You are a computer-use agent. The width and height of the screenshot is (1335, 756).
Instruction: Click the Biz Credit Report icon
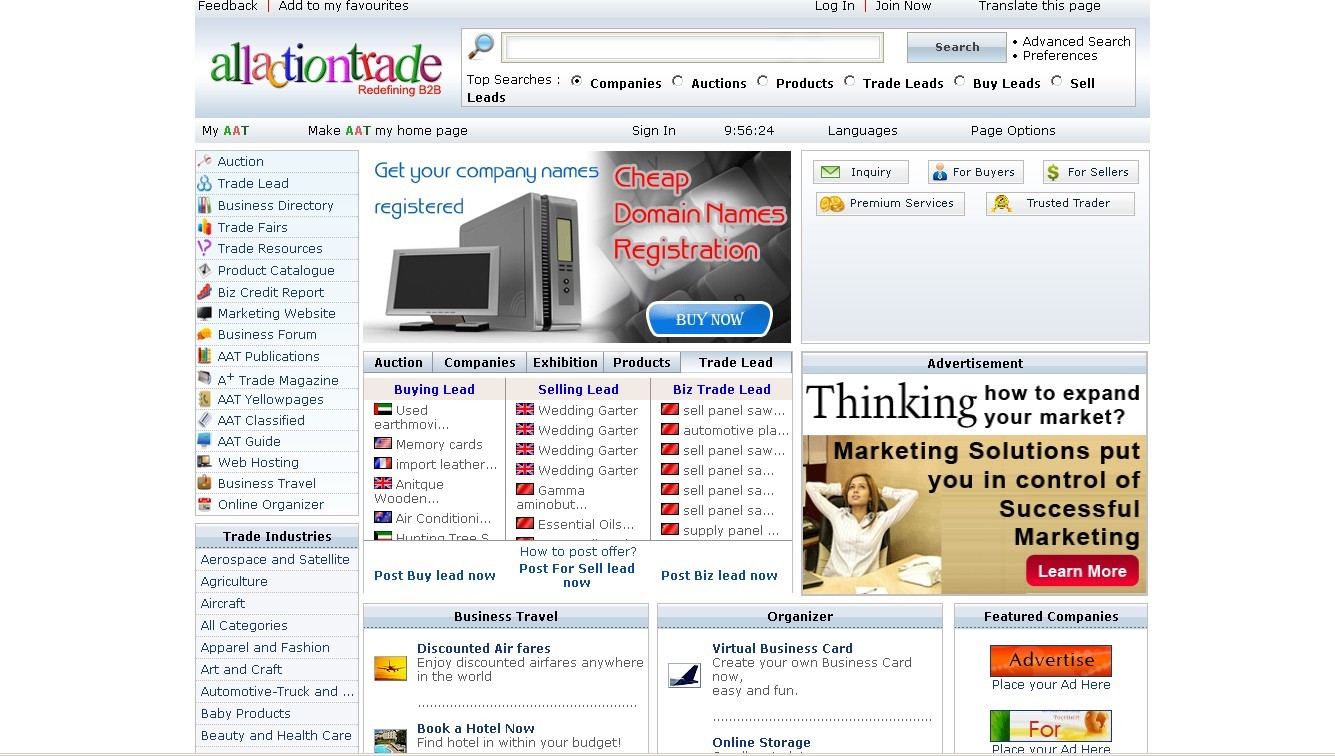[x=205, y=292]
